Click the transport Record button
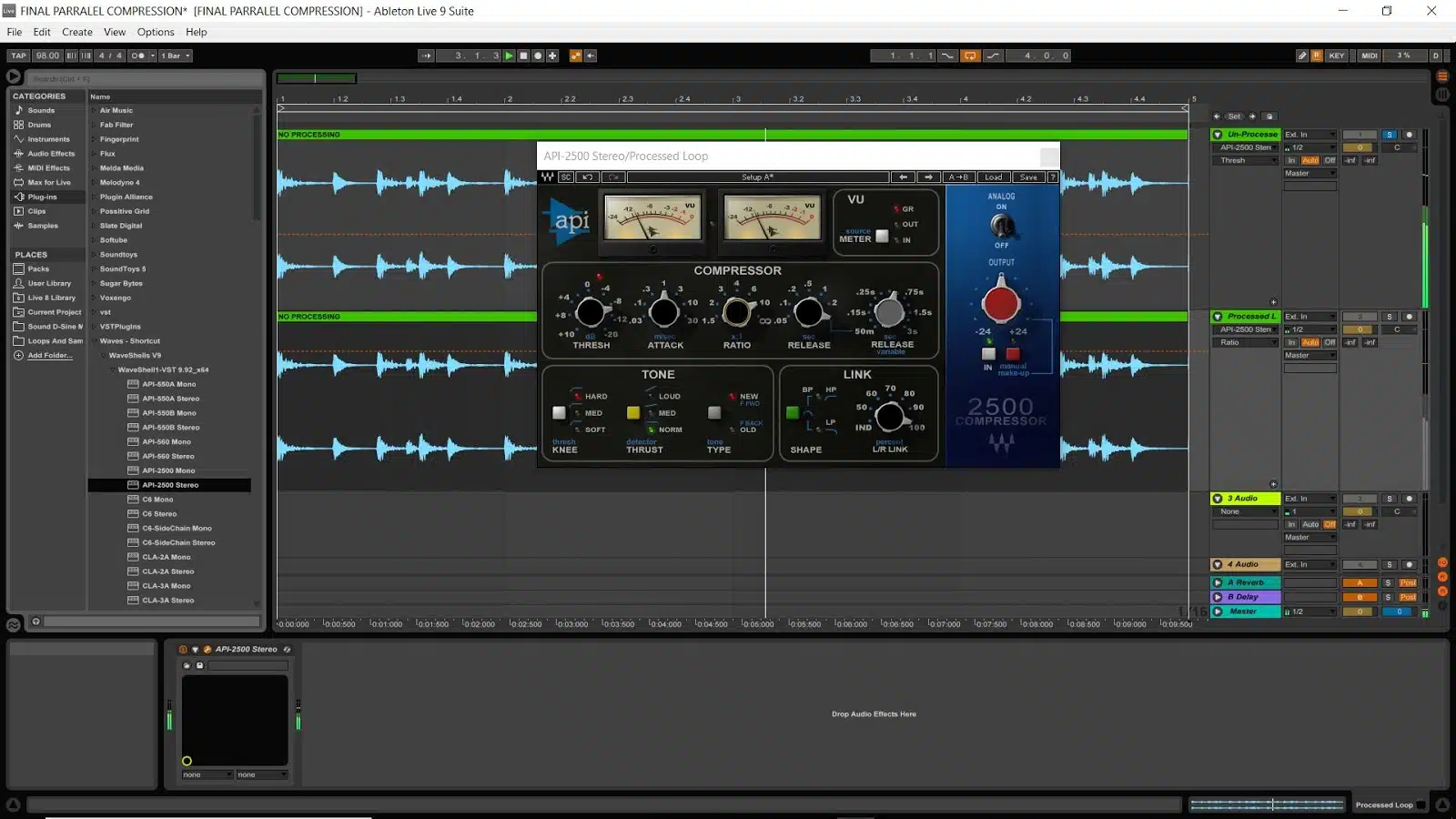 point(538,56)
